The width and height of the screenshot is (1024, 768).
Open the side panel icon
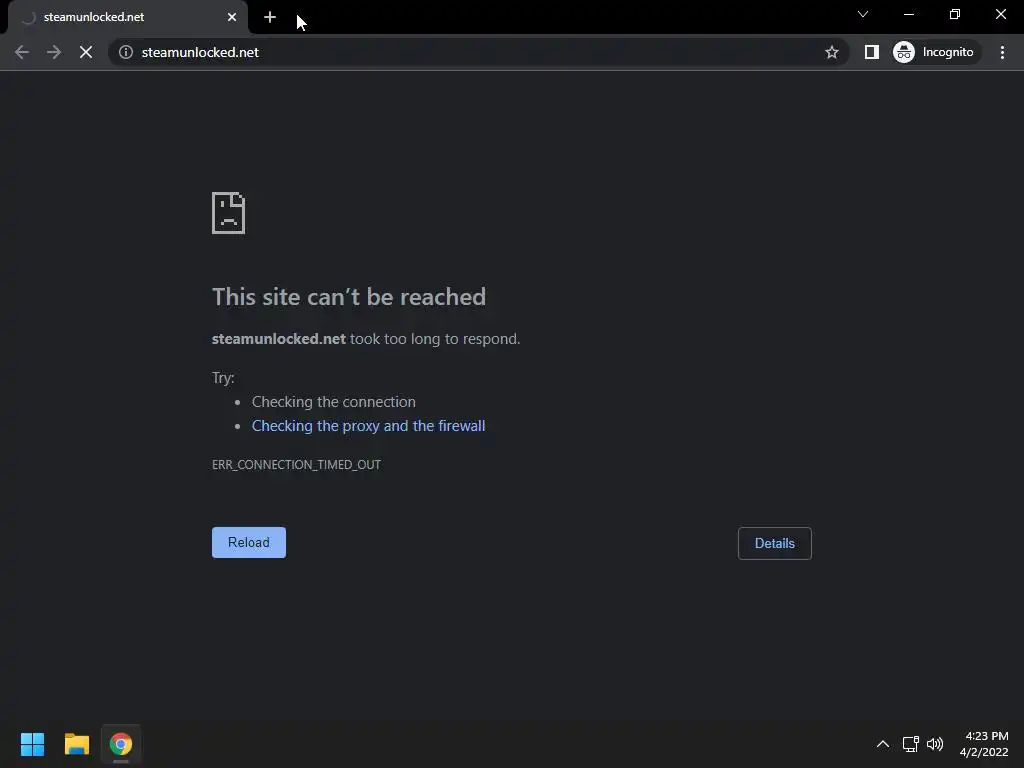coord(872,52)
